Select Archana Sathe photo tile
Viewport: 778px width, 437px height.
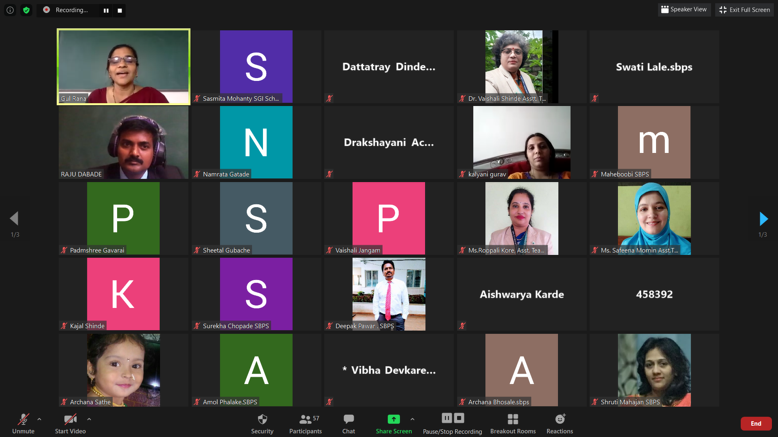click(x=124, y=370)
